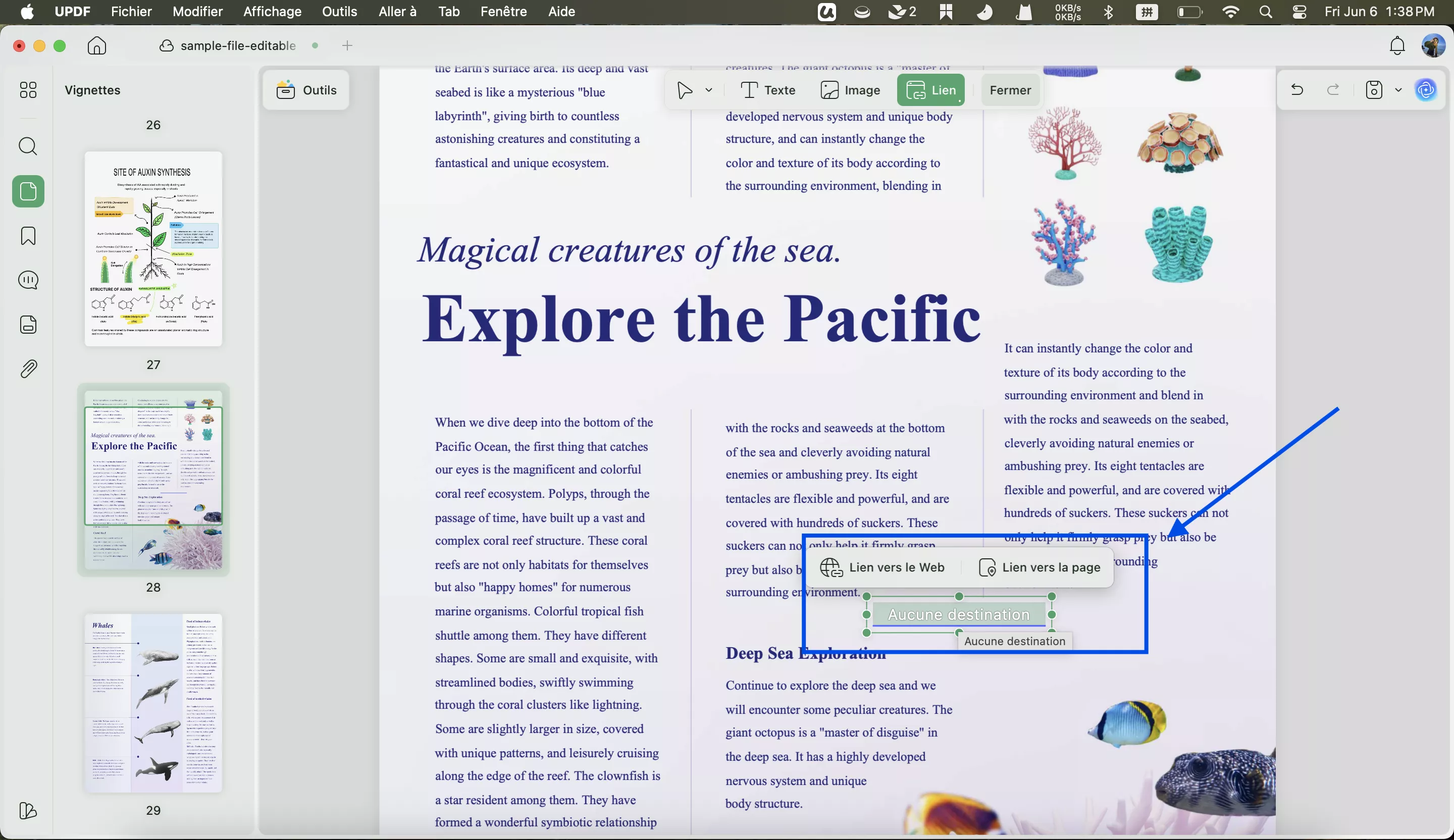The width and height of the screenshot is (1454, 840).
Task: Click the Fermer button
Action: tap(1010, 90)
